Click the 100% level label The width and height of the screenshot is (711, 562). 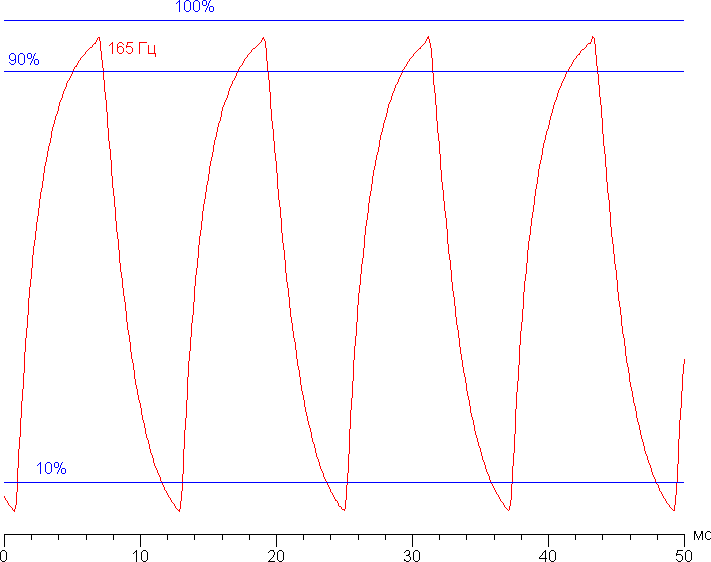coord(195,6)
